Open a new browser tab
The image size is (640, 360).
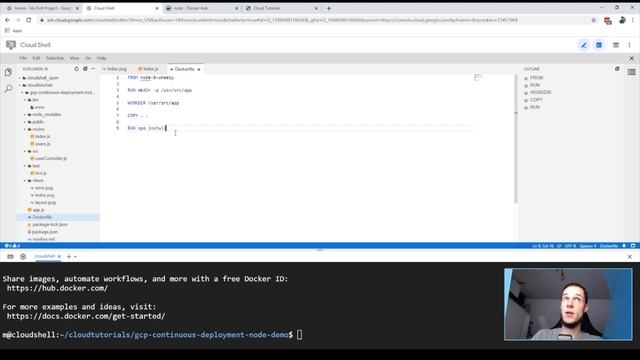329,8
